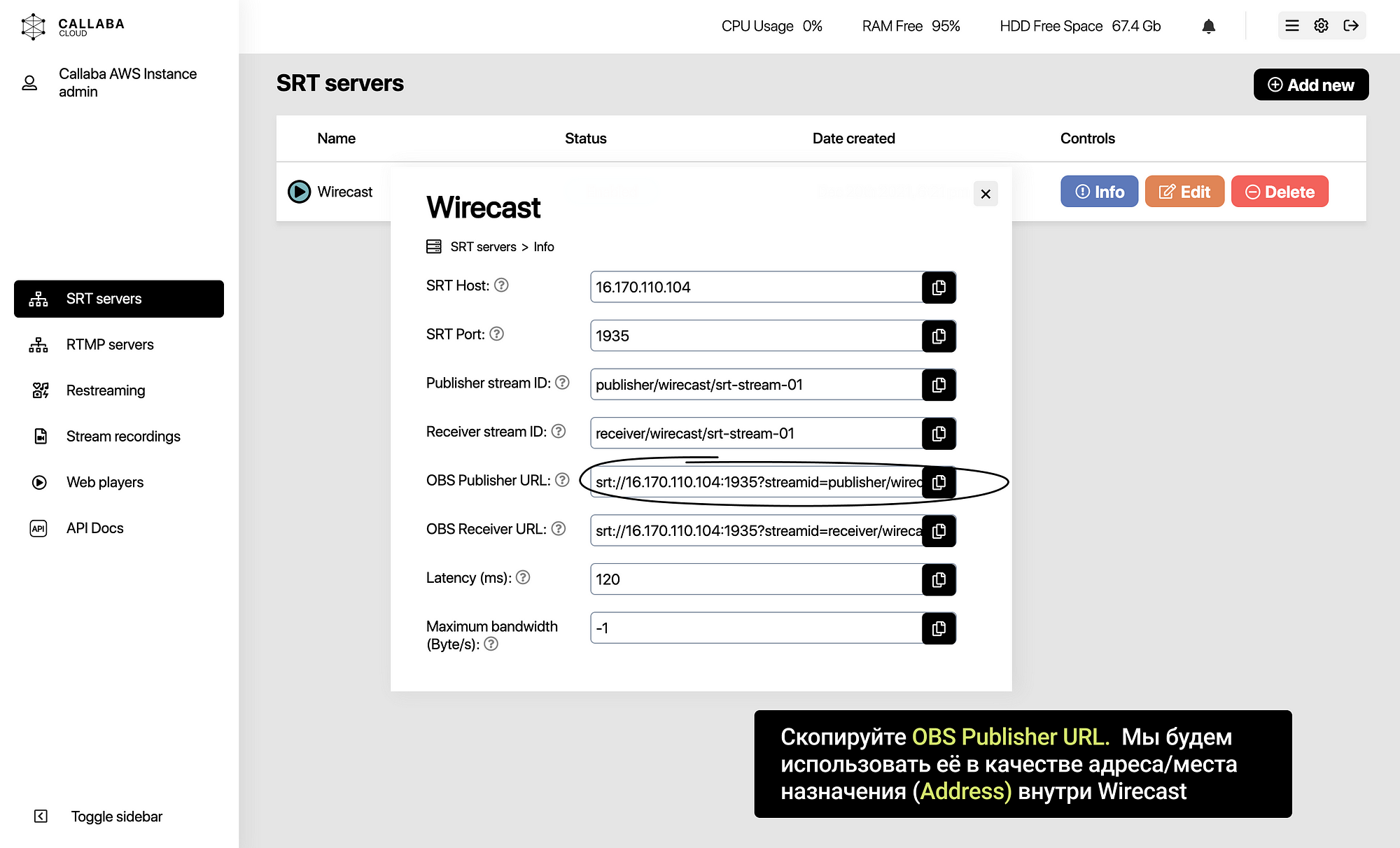Open Web players section
Screen dimensions: 1400x848
(x=119, y=482)
